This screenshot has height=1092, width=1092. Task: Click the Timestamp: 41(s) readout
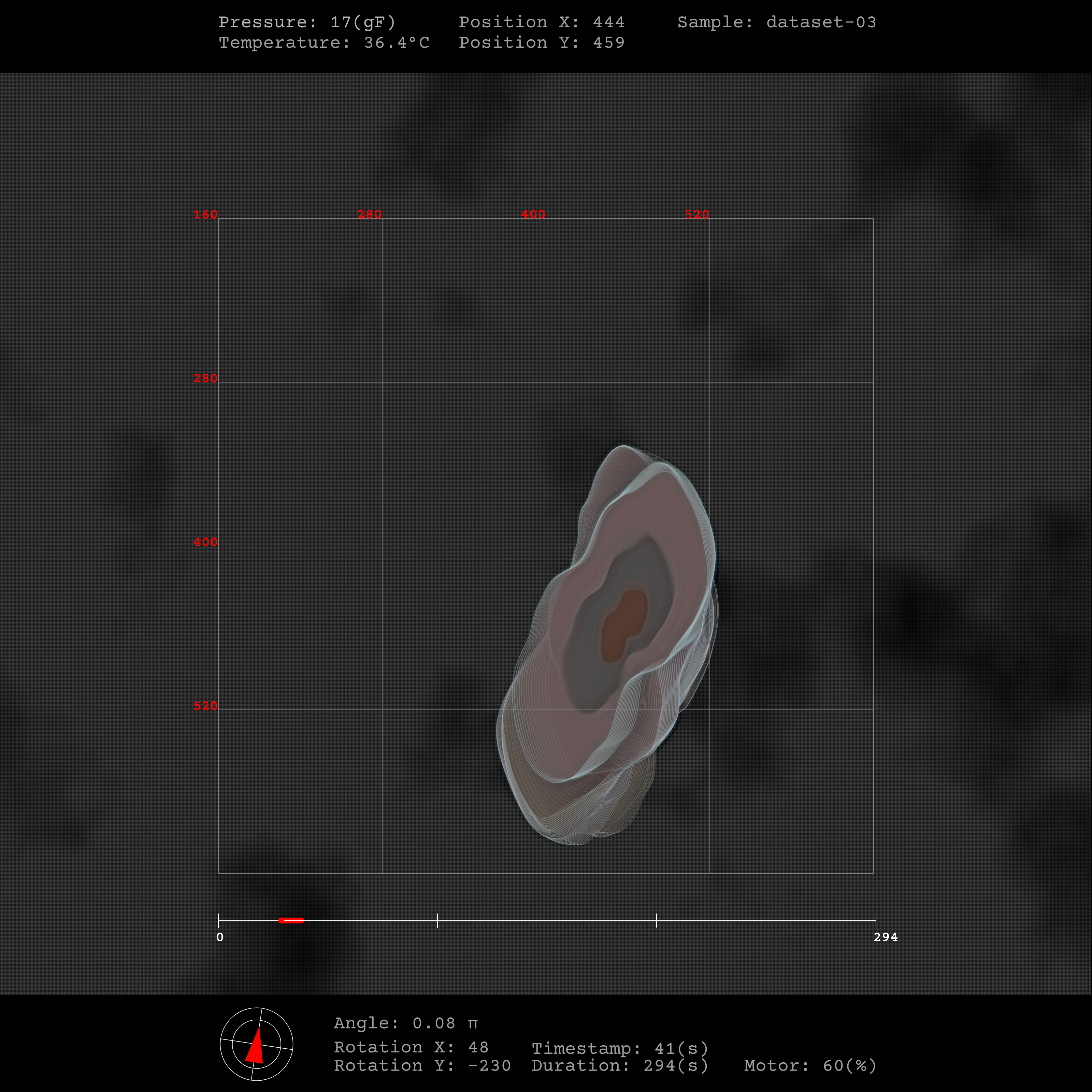click(x=620, y=1048)
